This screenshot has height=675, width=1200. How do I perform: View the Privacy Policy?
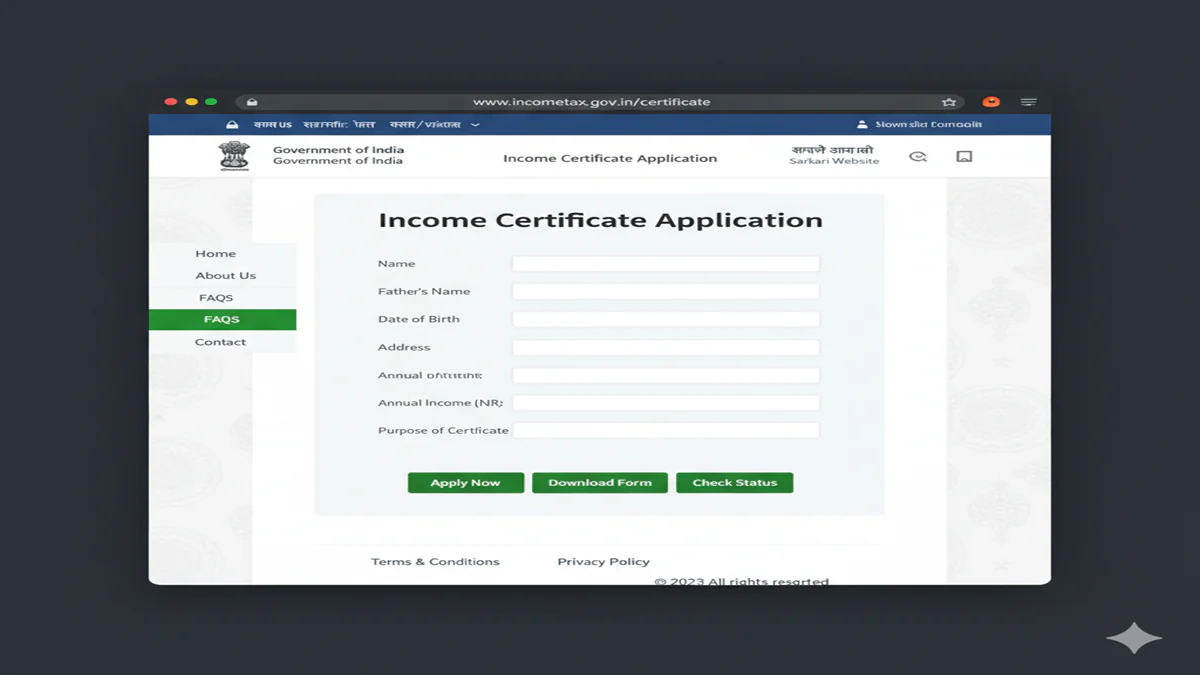coord(603,561)
